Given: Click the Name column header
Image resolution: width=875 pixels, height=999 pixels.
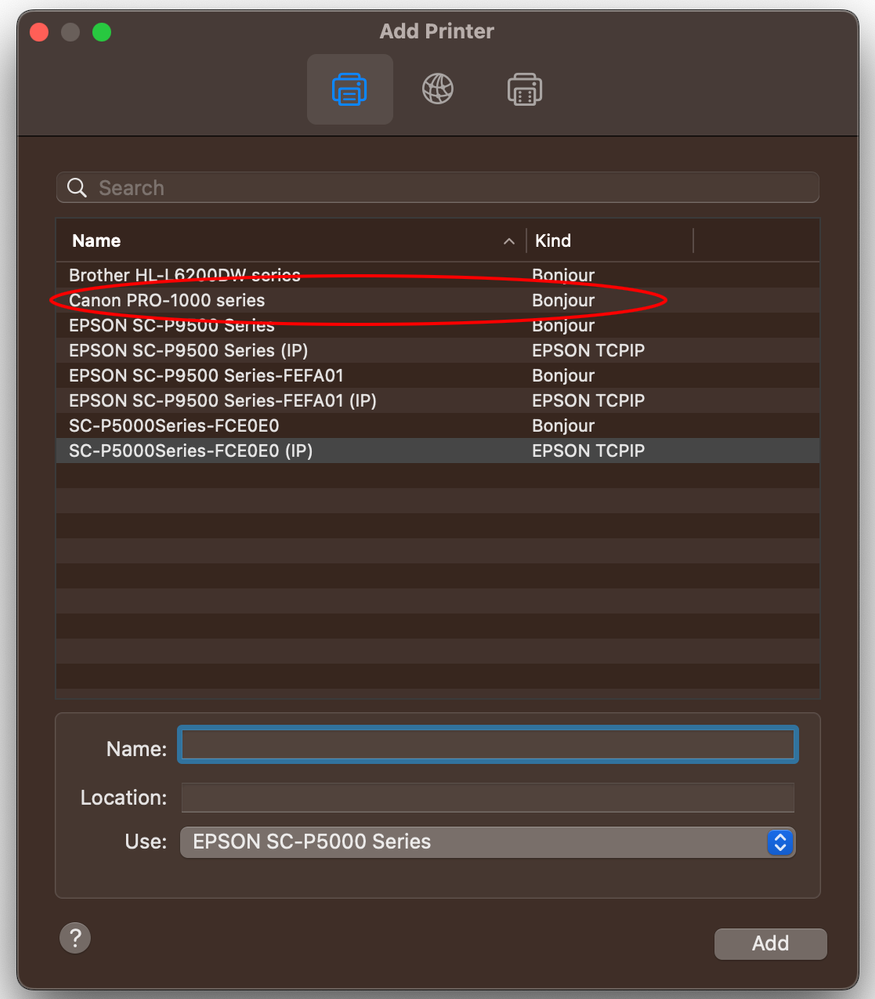Looking at the screenshot, I should [96, 241].
